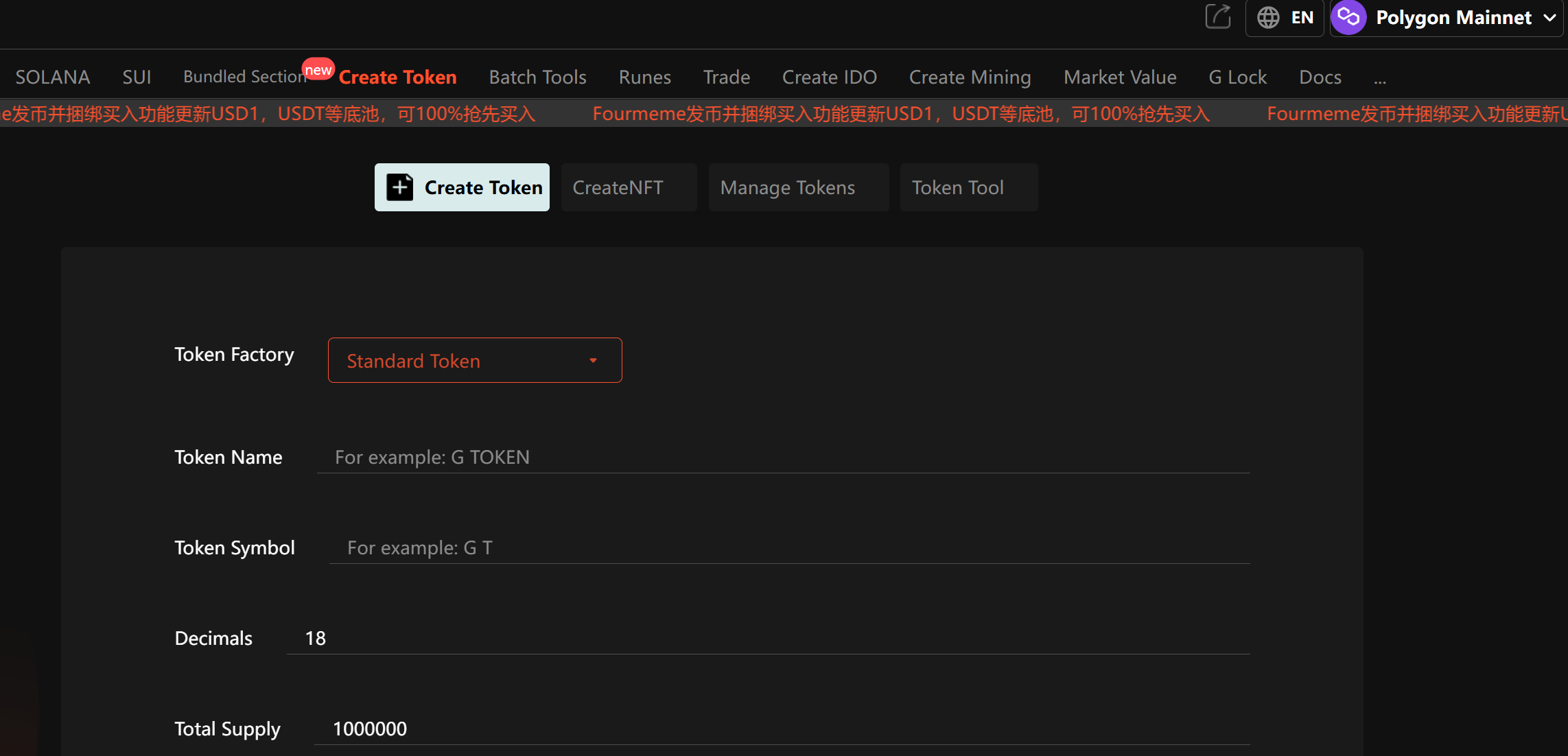Expand the Polygon Mainnet network dropdown
The image size is (1568, 756).
click(x=1549, y=18)
